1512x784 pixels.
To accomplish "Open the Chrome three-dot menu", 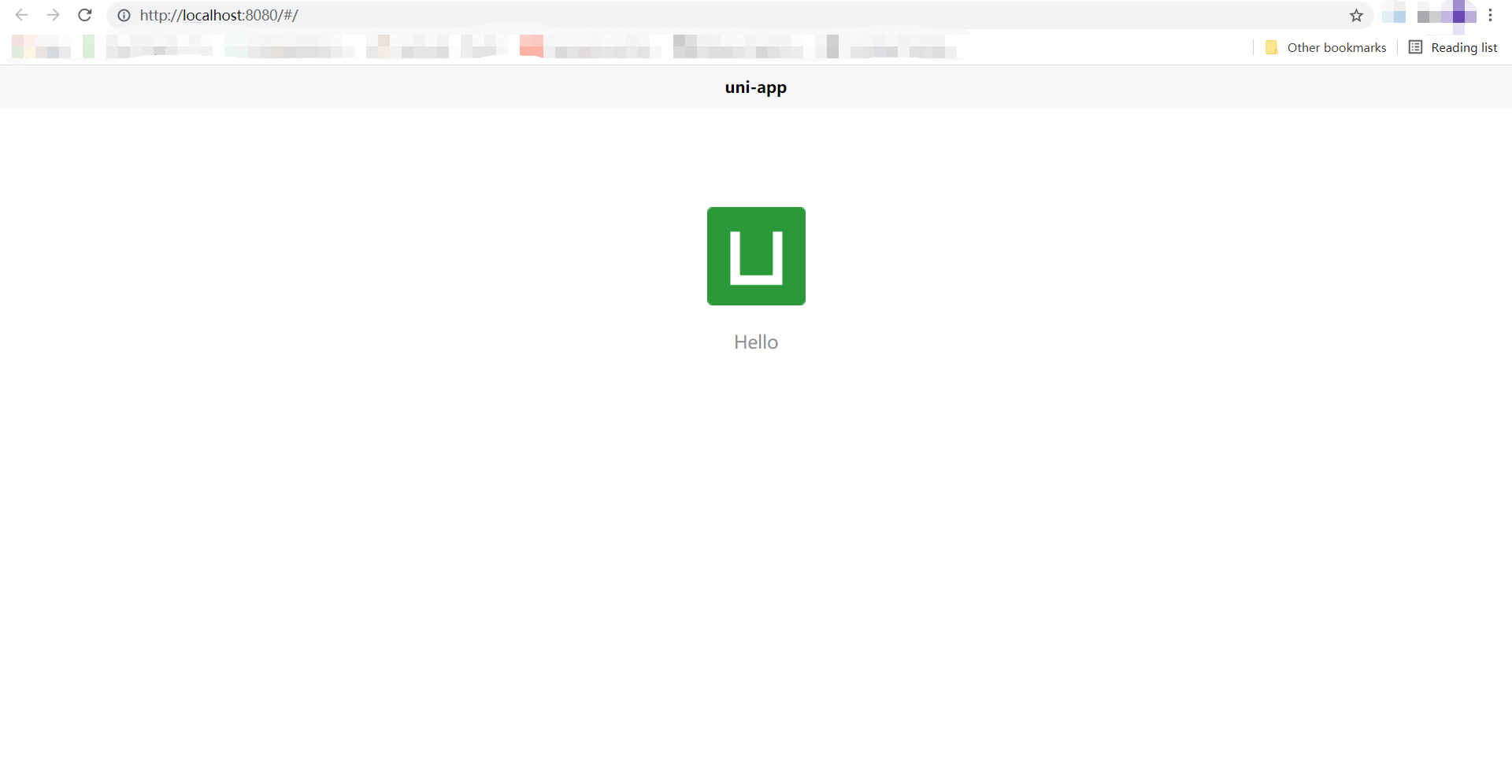I will tap(1490, 15).
